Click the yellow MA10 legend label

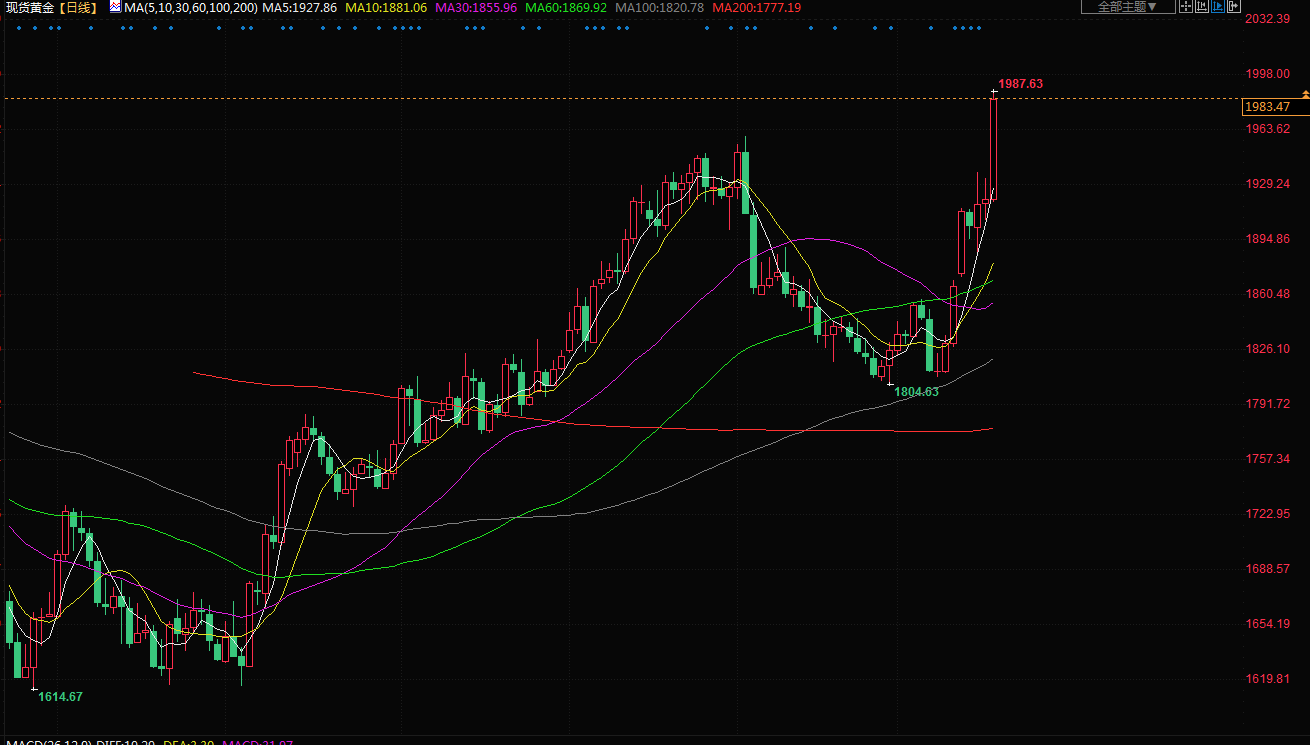coord(386,8)
